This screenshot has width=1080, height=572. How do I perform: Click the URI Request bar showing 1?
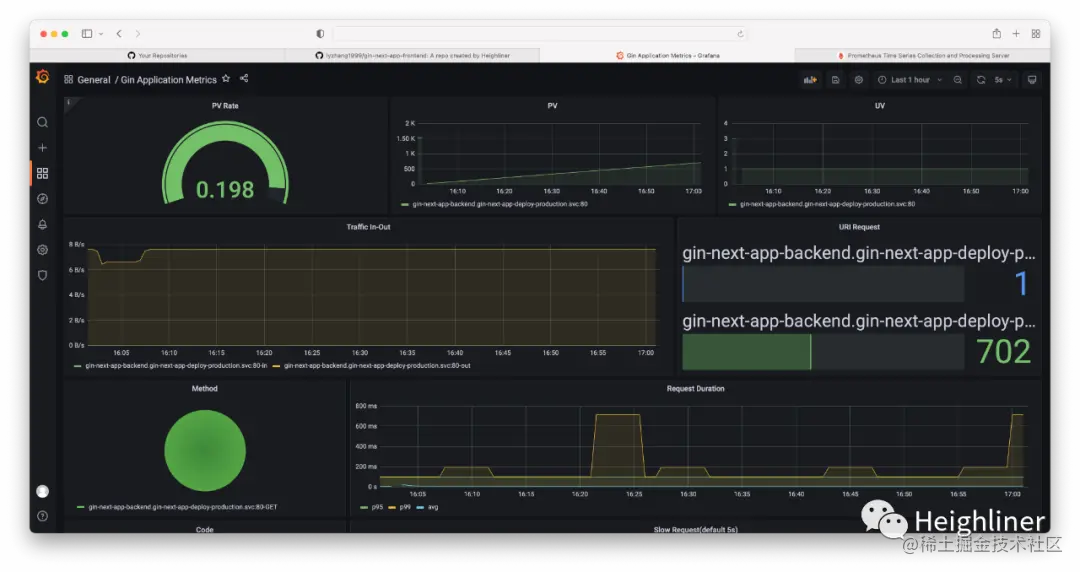823,283
